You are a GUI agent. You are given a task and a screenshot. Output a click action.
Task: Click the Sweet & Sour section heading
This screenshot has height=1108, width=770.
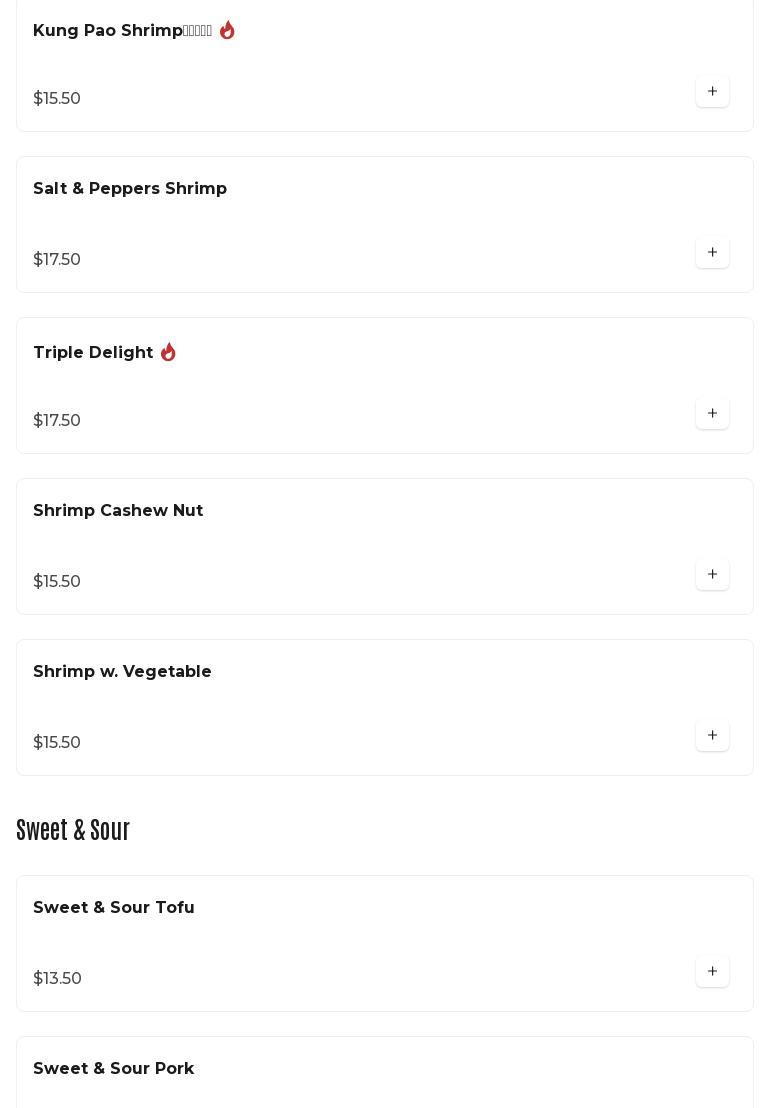click(x=73, y=831)
